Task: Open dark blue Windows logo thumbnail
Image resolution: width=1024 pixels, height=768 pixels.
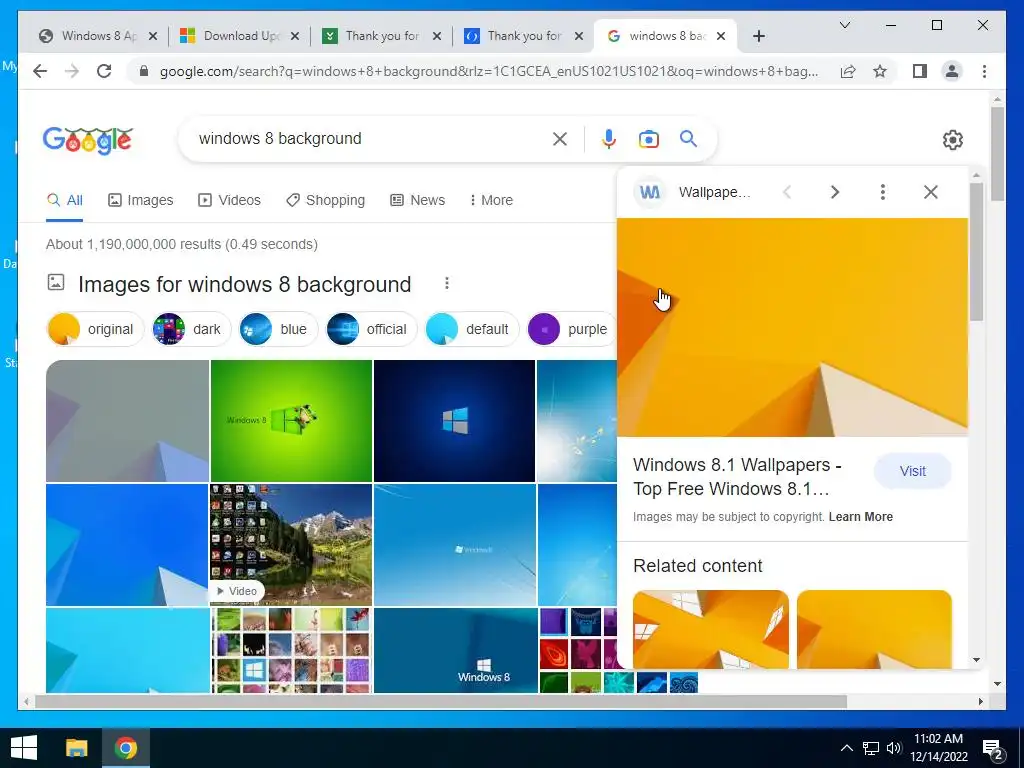Action: (x=455, y=421)
